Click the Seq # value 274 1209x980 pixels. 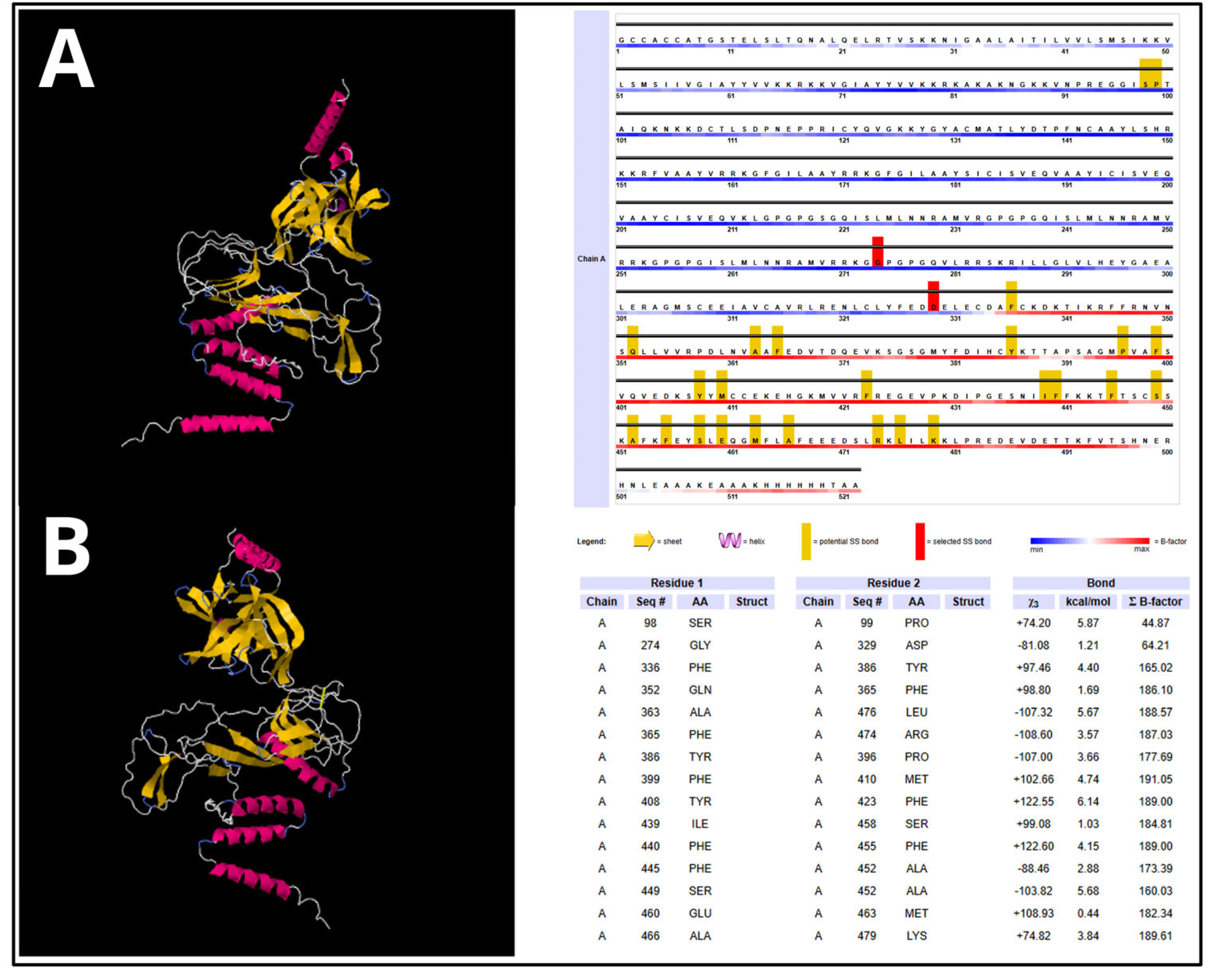[650, 645]
